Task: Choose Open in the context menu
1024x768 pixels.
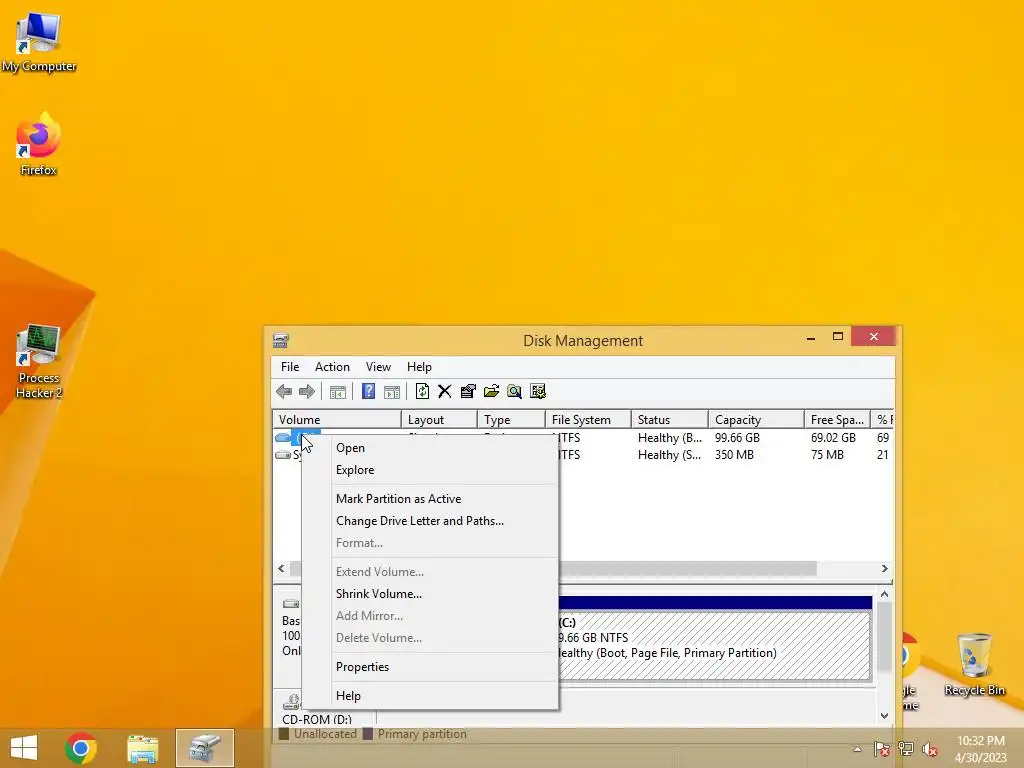Action: [431, 448]
